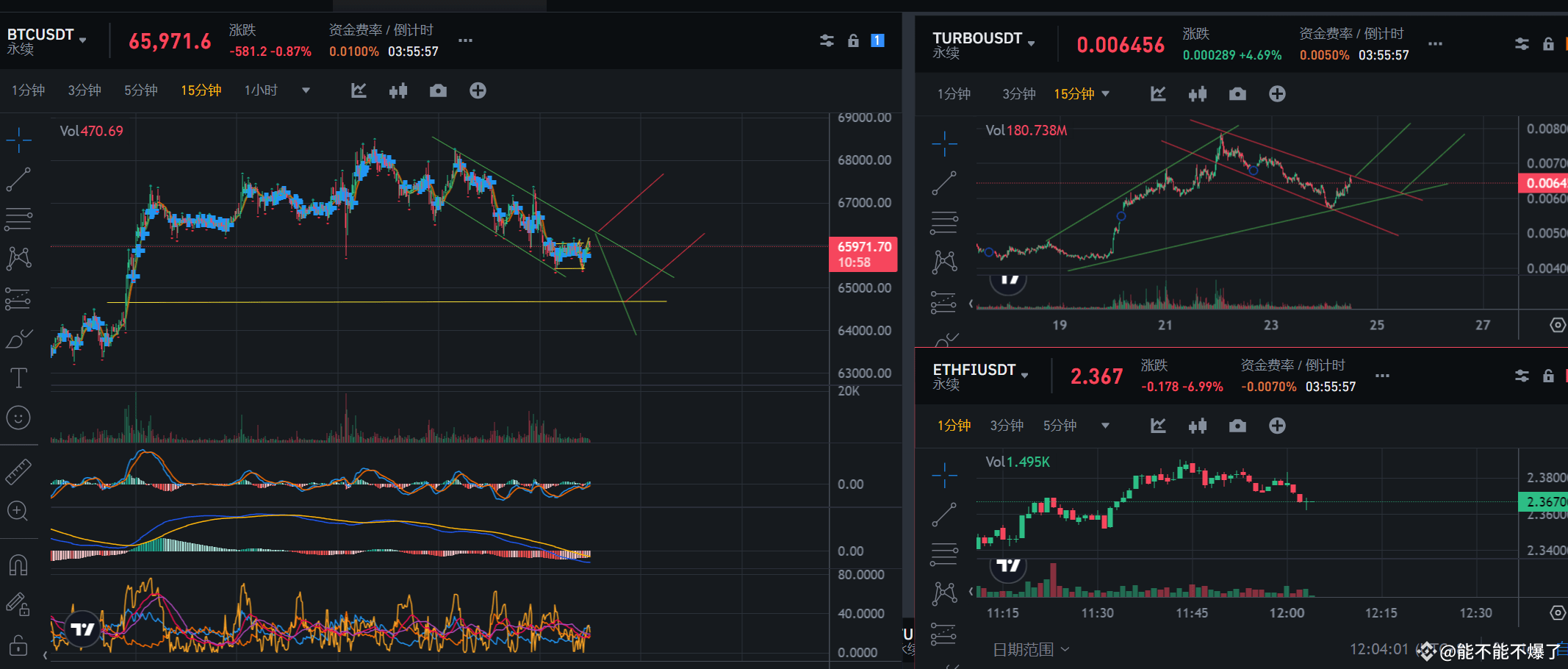The width and height of the screenshot is (1568, 669).
Task: Click blue layout number 1 icon
Action: 877,40
